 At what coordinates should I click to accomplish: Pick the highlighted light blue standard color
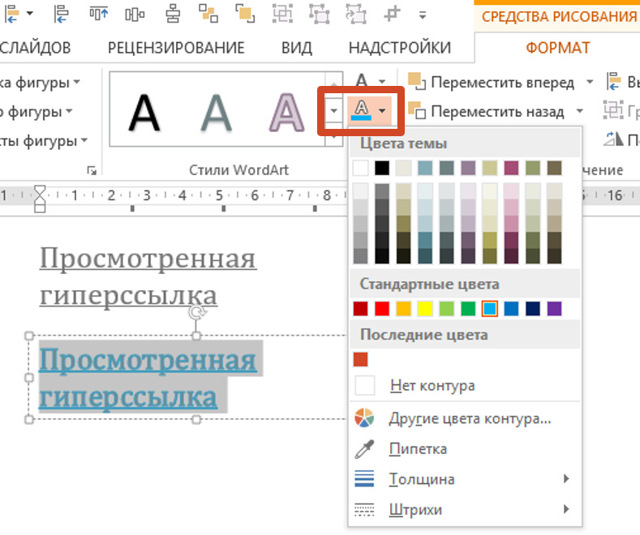[x=490, y=309]
